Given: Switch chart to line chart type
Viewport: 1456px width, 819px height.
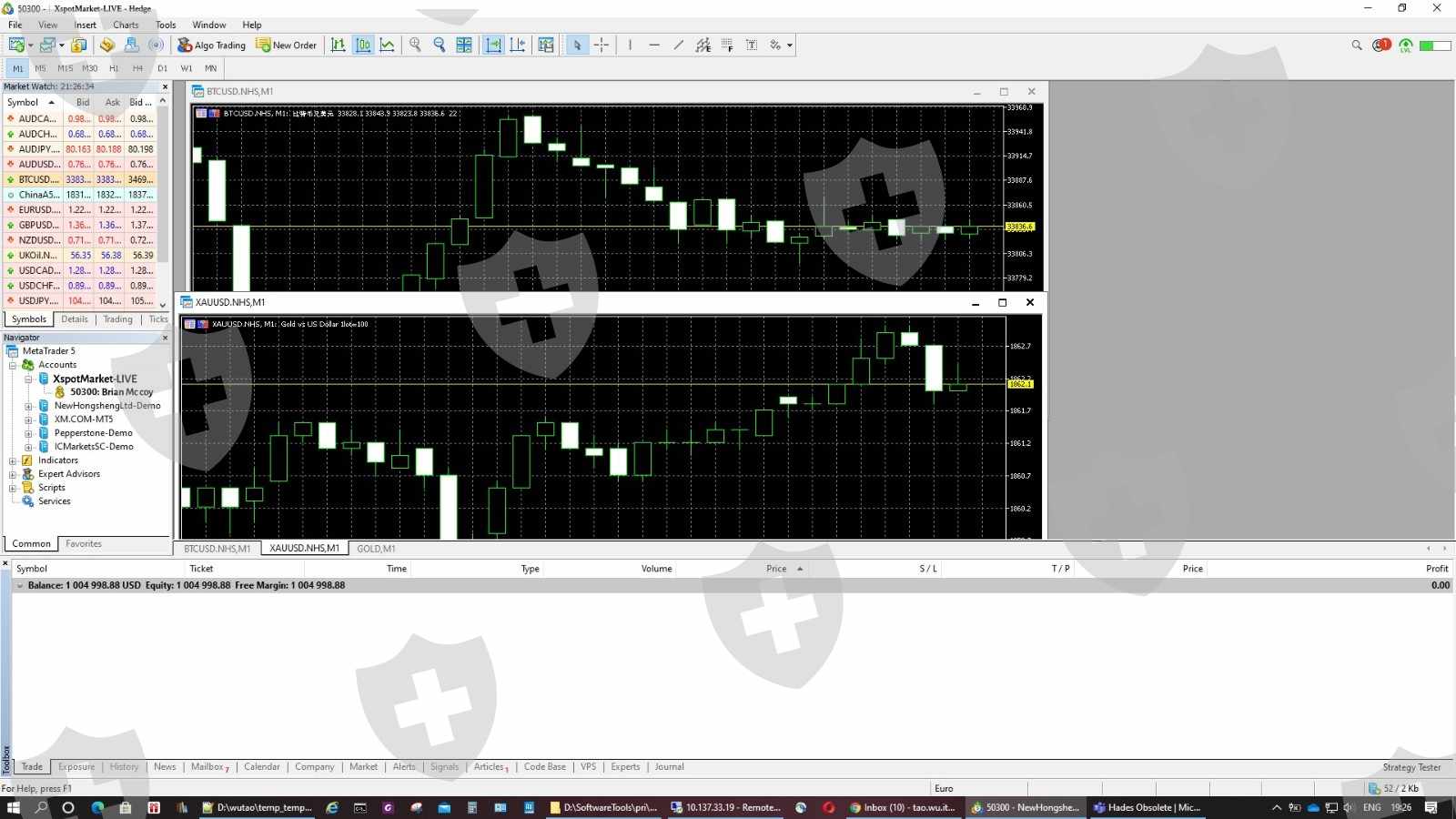Looking at the screenshot, I should point(388,45).
